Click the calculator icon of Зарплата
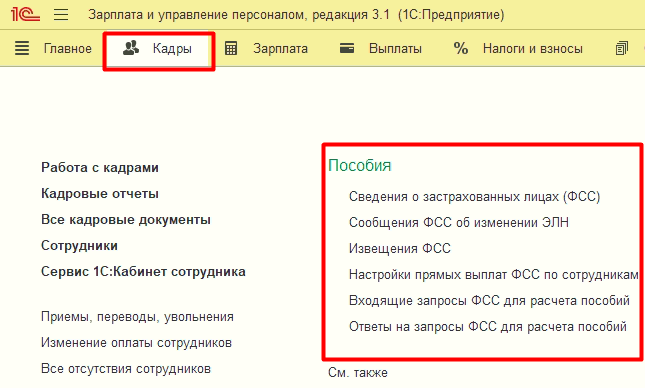Viewport: 645px width, 388px height. [231, 49]
